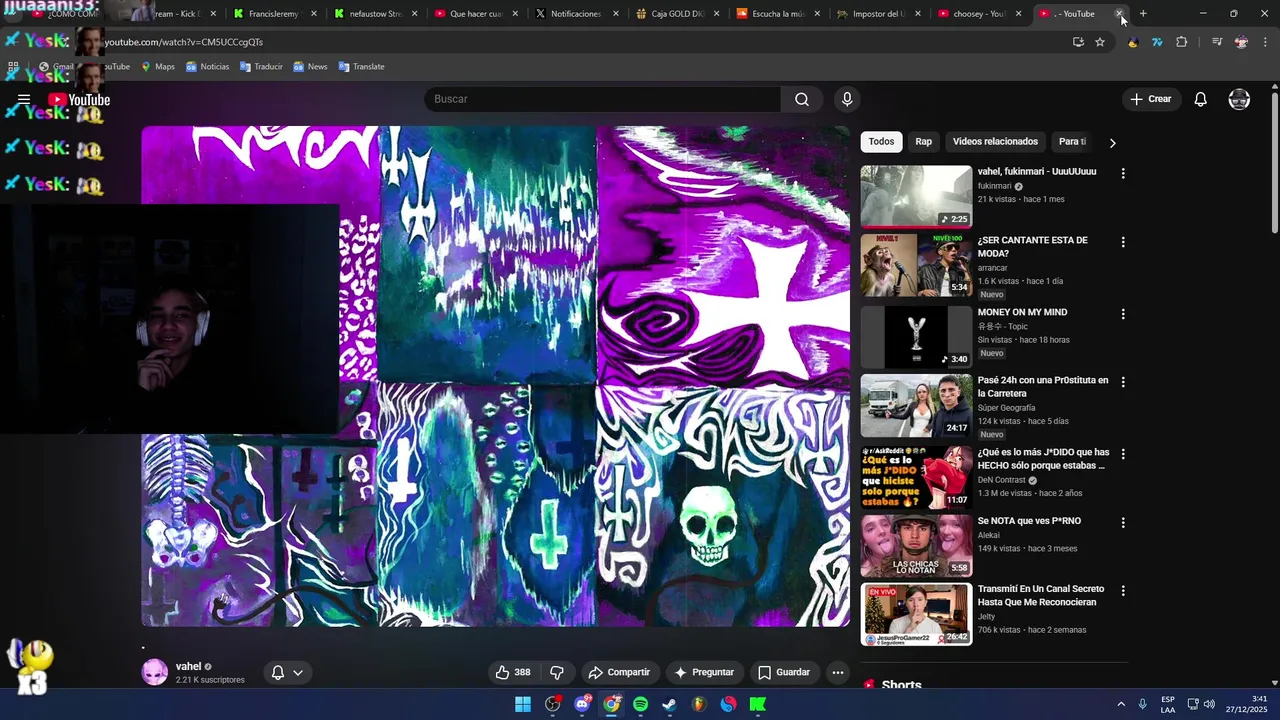
Task: Open 'Se NOTA que ves P*RNO' thumbnail
Action: click(x=916, y=546)
